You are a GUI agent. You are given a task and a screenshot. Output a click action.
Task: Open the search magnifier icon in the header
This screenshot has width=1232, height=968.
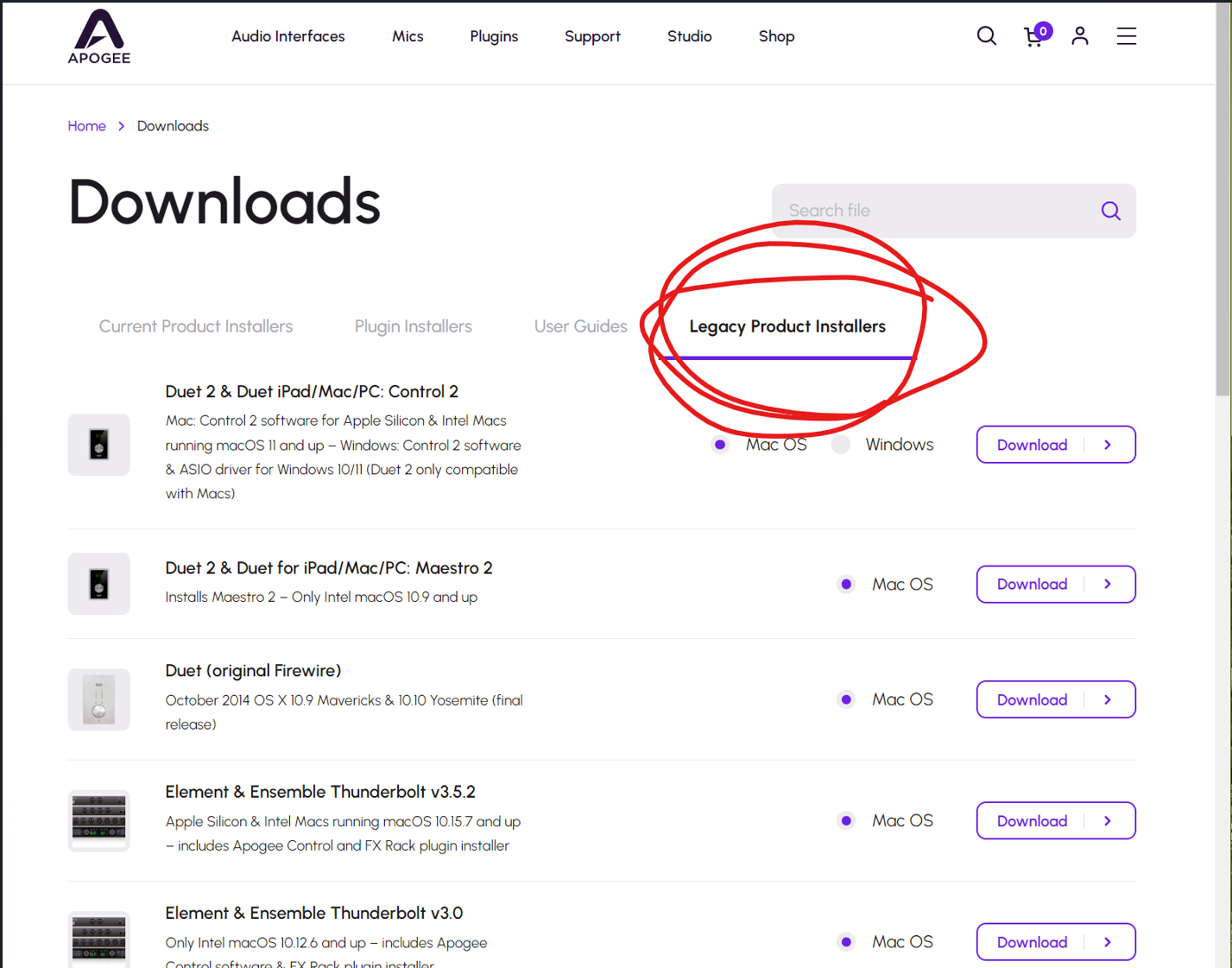986,36
